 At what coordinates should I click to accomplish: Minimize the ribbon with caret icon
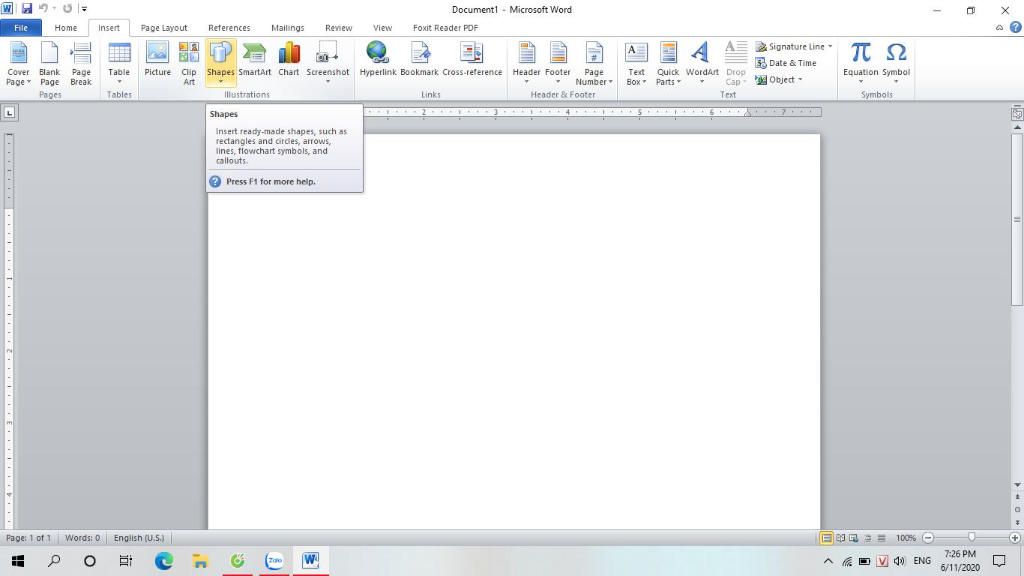999,28
